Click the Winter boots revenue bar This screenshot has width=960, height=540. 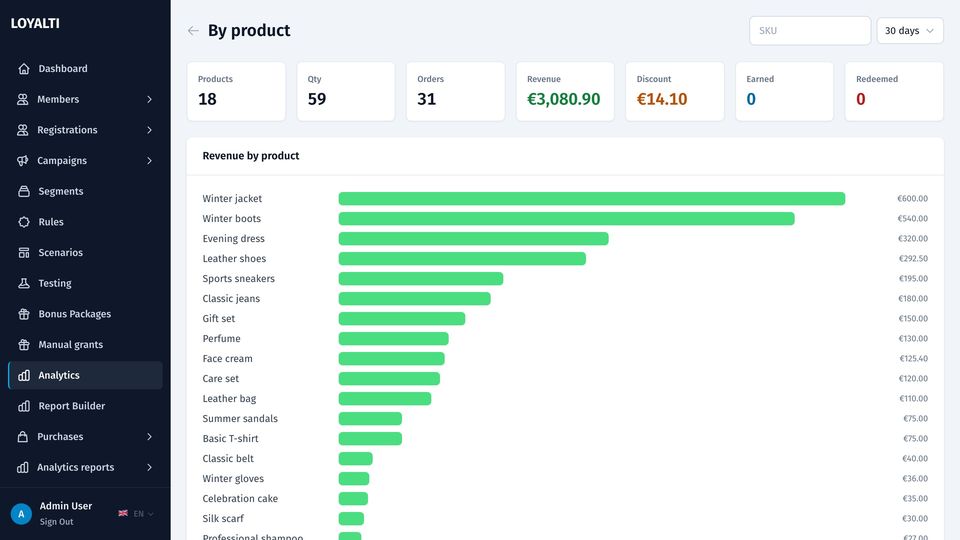click(x=566, y=219)
